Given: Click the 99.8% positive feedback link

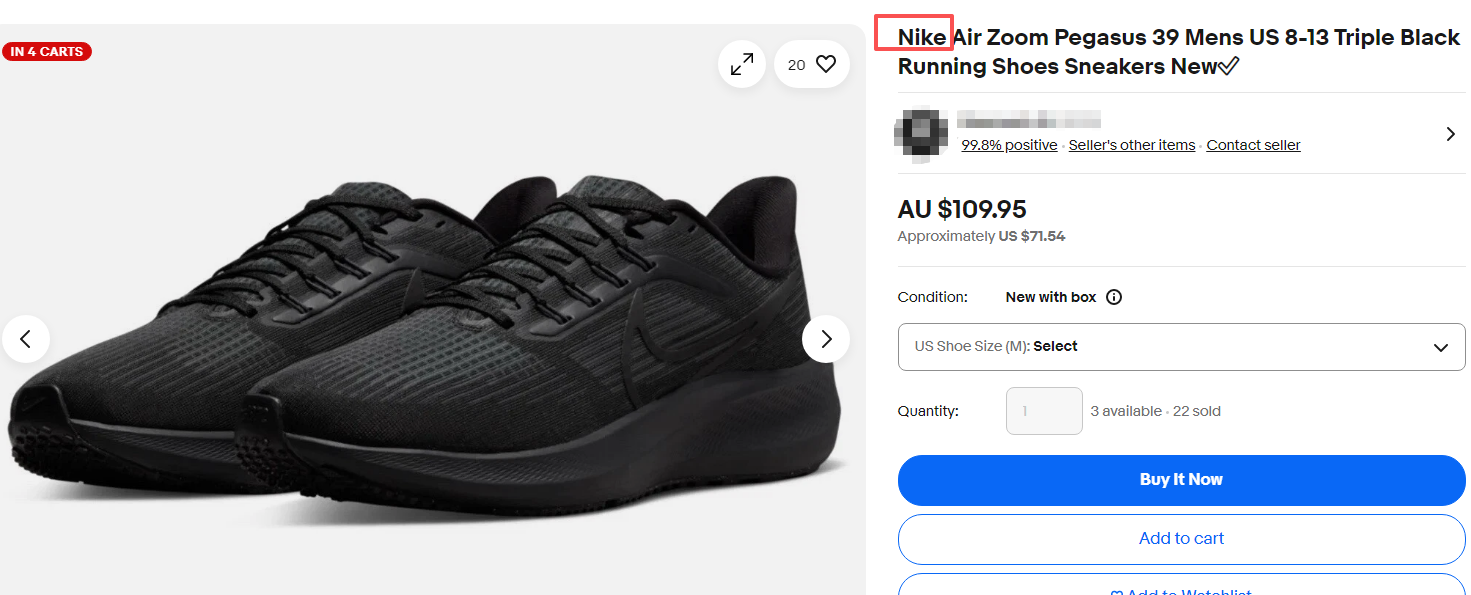Looking at the screenshot, I should [1009, 145].
